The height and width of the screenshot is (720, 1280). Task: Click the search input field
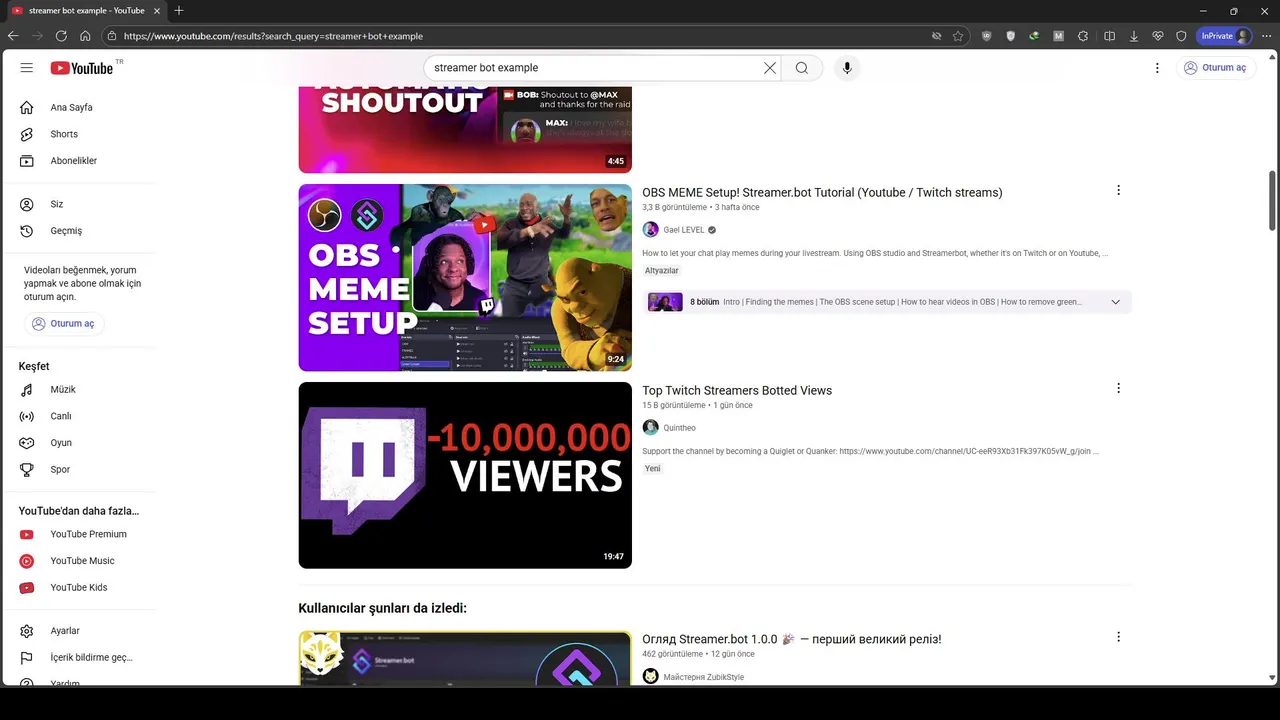(595, 68)
